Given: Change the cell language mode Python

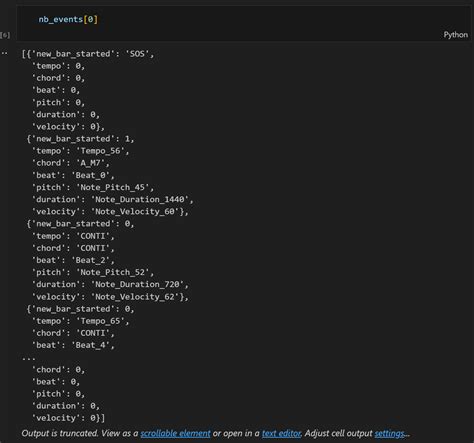Looking at the screenshot, I should click(455, 35).
